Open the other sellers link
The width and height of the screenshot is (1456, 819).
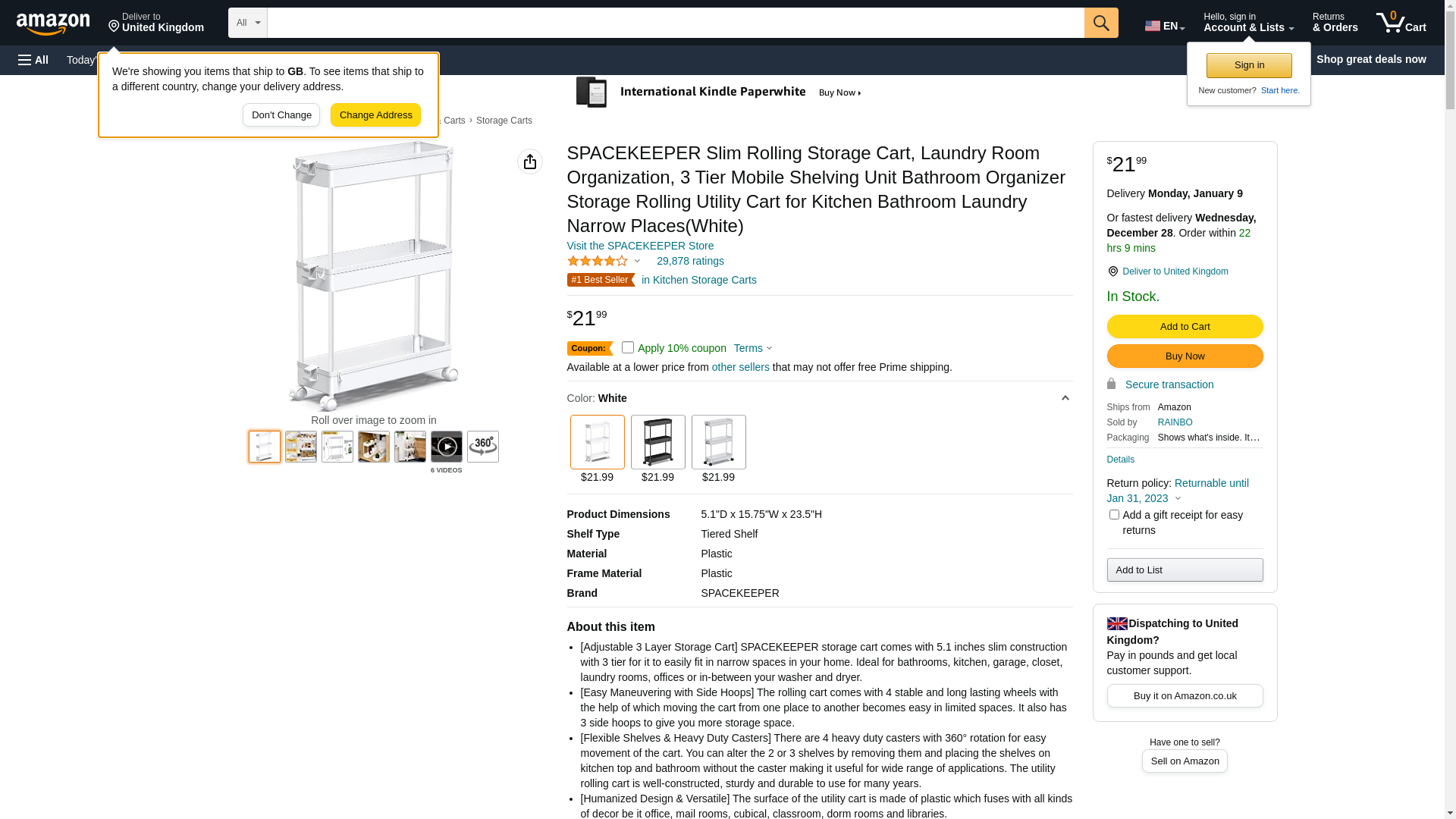[x=740, y=367]
